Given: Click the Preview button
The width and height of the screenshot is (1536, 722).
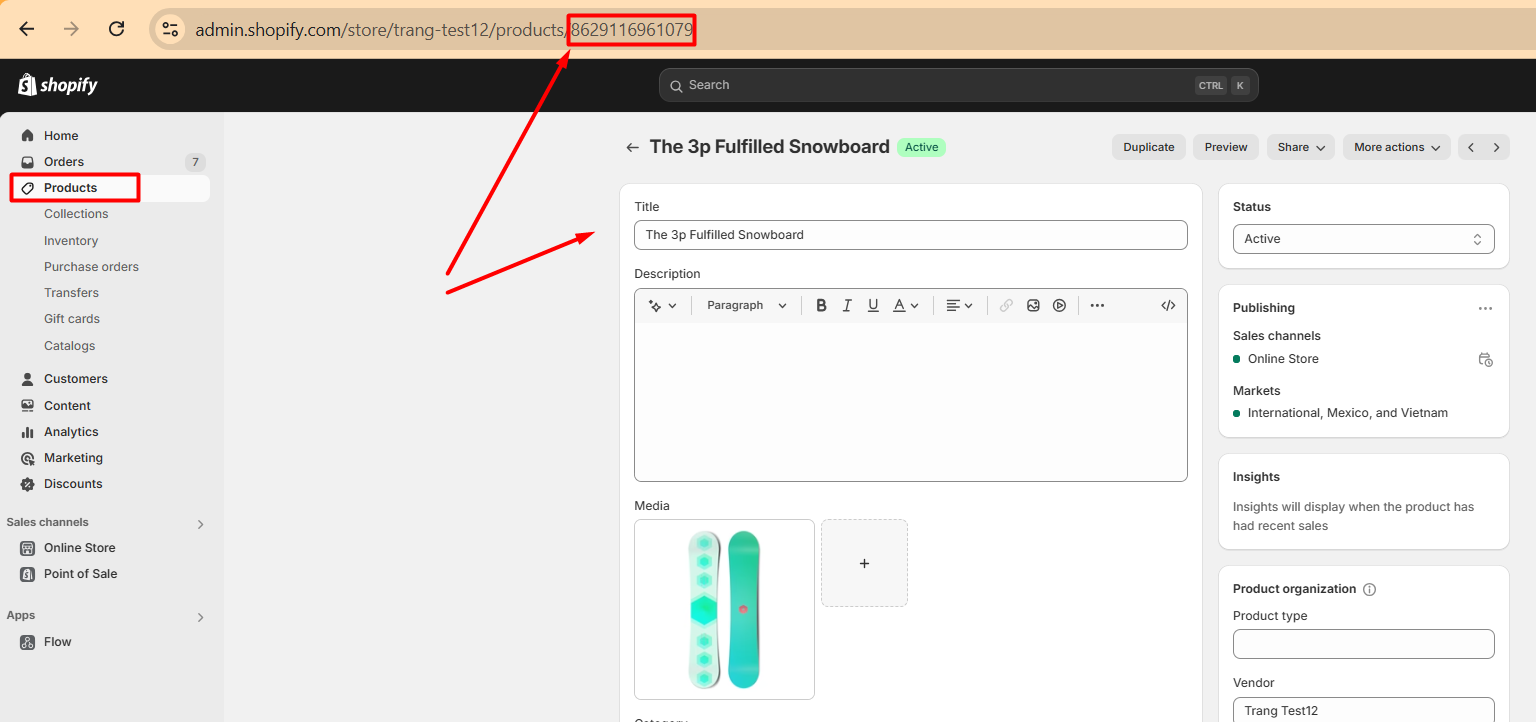Looking at the screenshot, I should click(1225, 147).
